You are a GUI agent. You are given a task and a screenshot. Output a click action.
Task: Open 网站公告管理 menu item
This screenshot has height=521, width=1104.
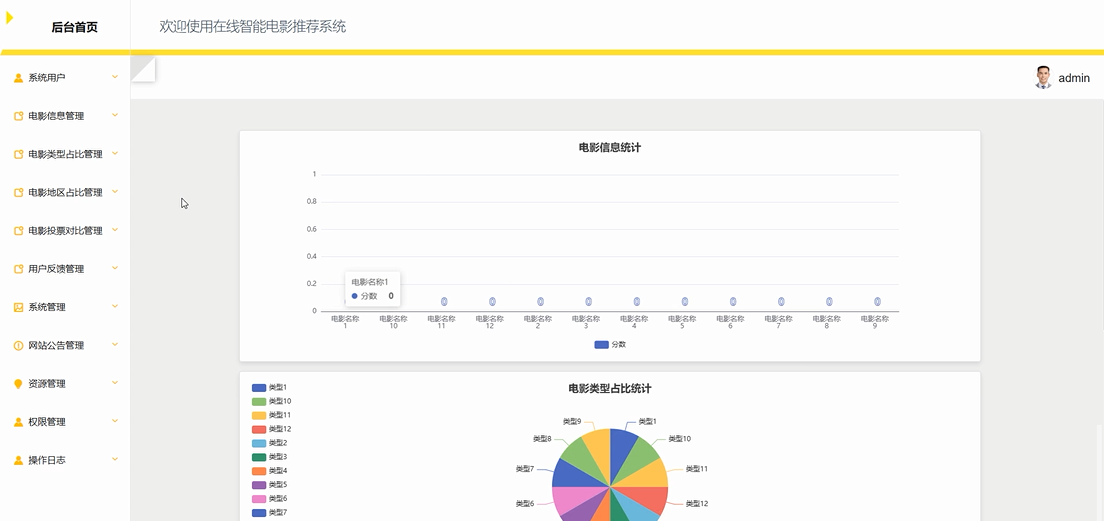click(x=65, y=346)
